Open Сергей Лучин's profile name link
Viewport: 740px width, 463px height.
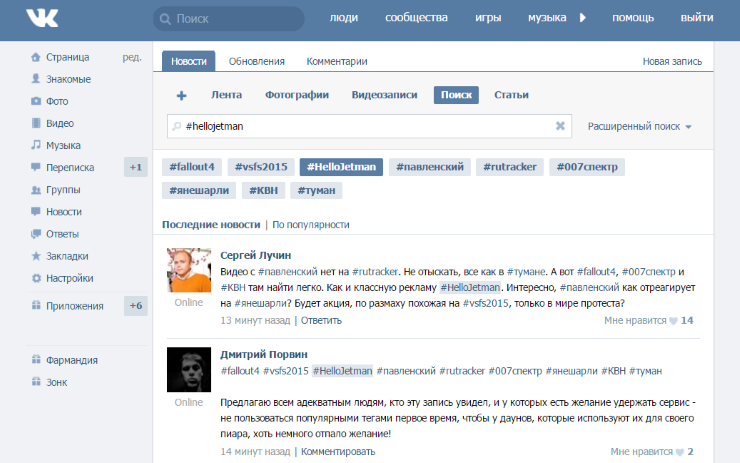256,255
